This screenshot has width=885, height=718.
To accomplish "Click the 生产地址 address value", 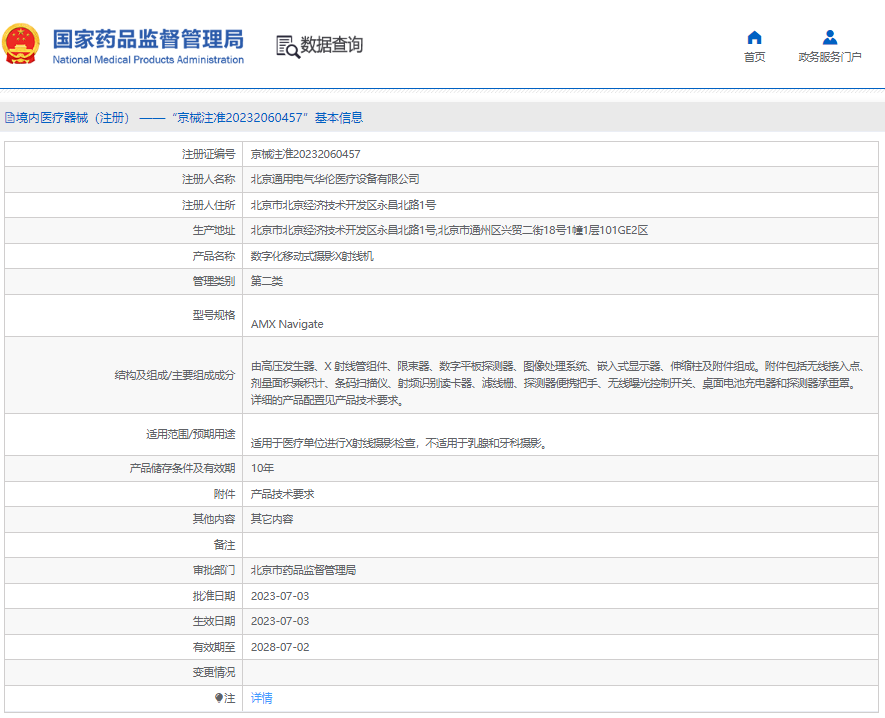I will (x=449, y=230).
